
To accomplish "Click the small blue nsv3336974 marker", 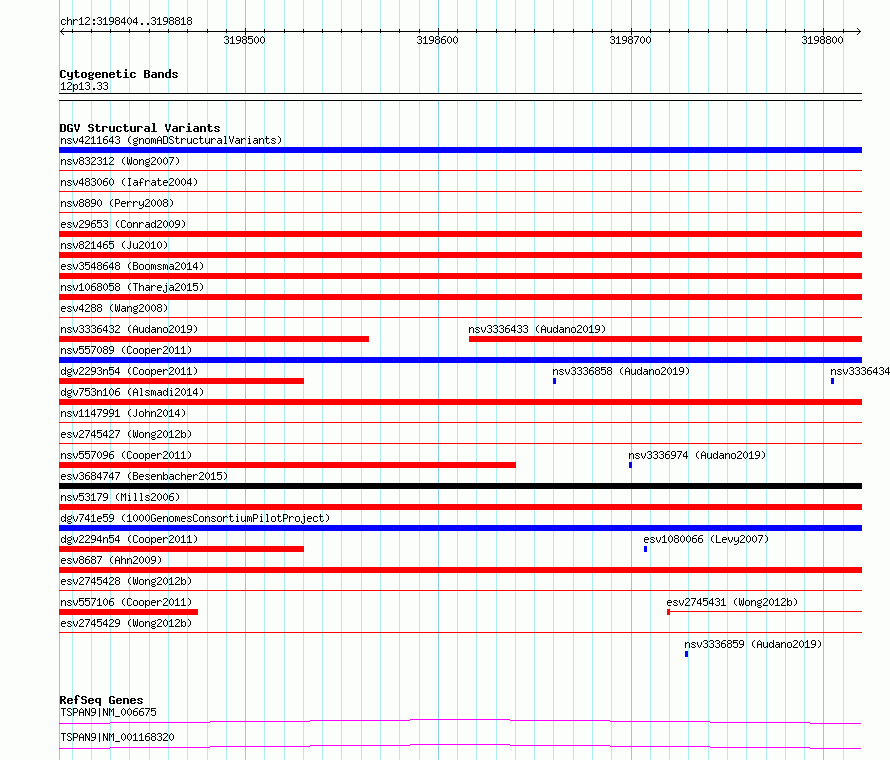I will coord(630,465).
